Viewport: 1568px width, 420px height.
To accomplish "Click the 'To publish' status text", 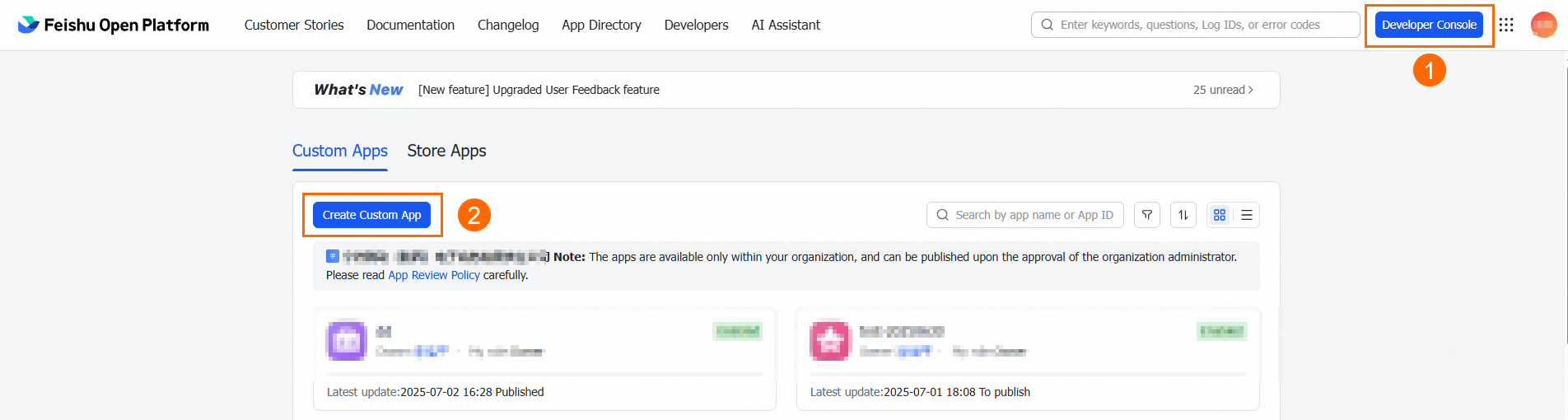I will (1005, 392).
